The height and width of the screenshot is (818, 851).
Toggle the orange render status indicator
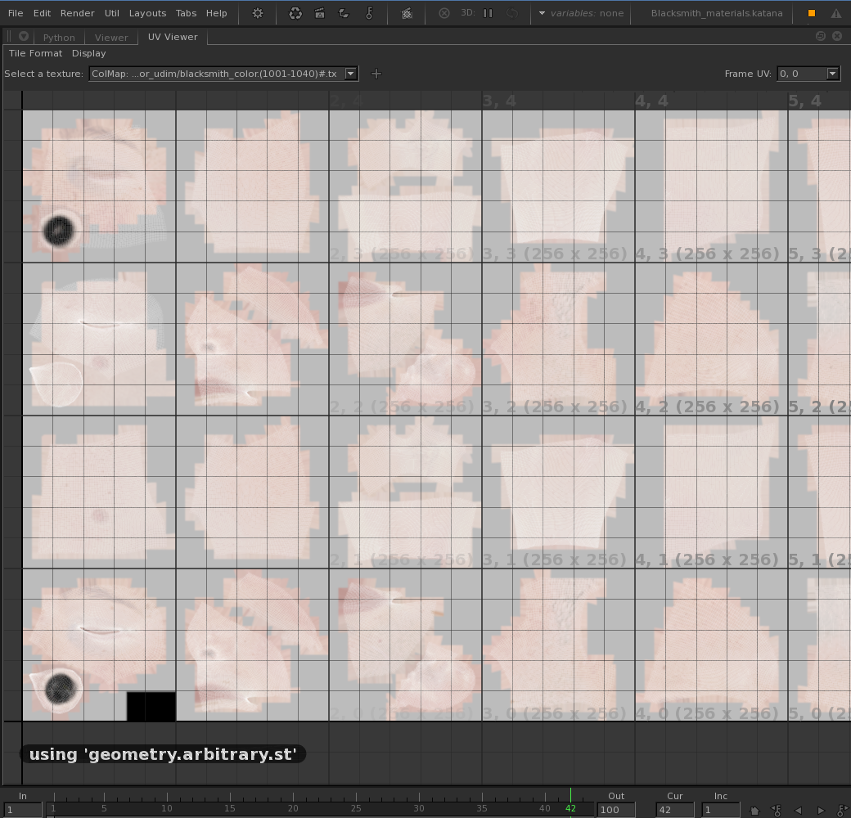pos(812,13)
